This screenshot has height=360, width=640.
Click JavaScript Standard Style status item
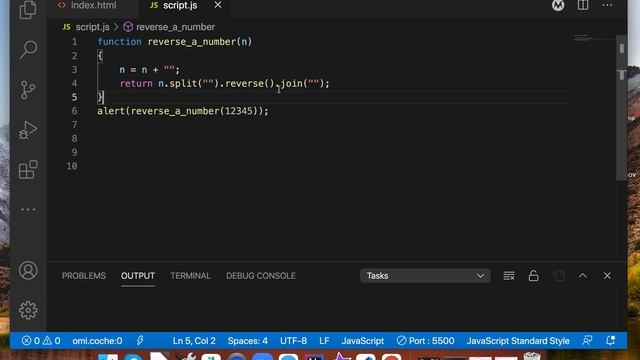click(518, 341)
